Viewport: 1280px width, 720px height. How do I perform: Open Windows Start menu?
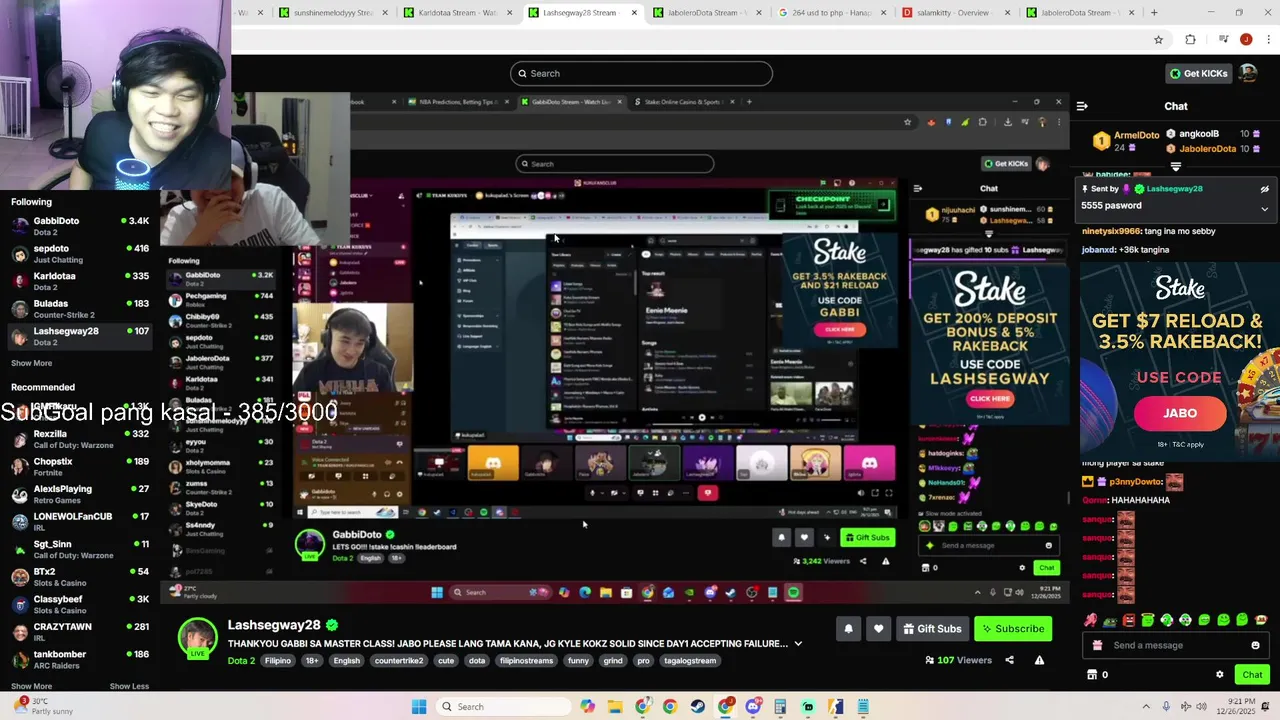pyautogui.click(x=419, y=707)
